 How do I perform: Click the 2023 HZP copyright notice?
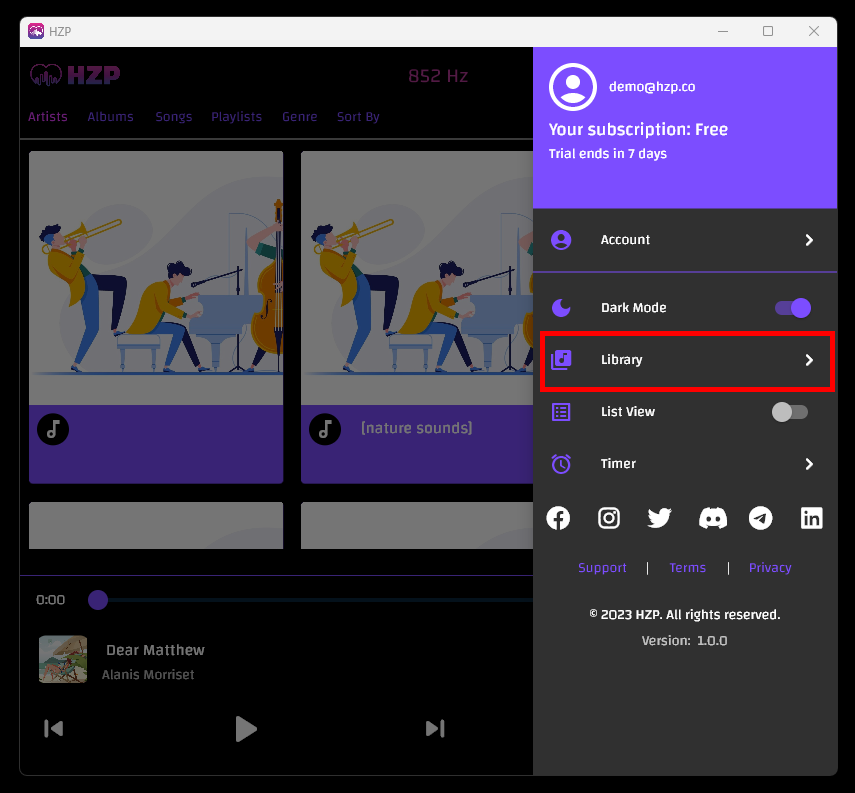[685, 615]
